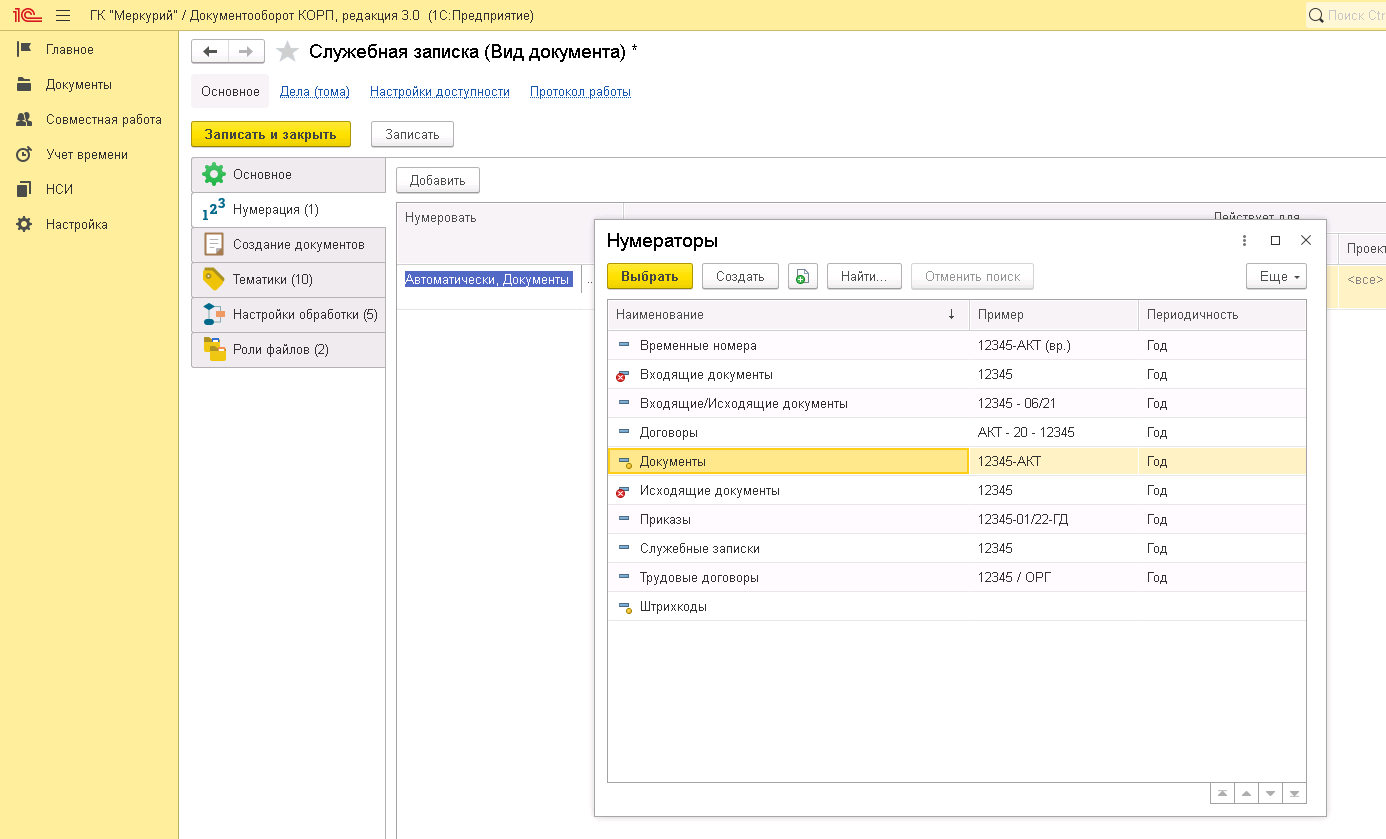1386x839 pixels.
Task: Open the Совместная работа section
Action: pos(103,120)
